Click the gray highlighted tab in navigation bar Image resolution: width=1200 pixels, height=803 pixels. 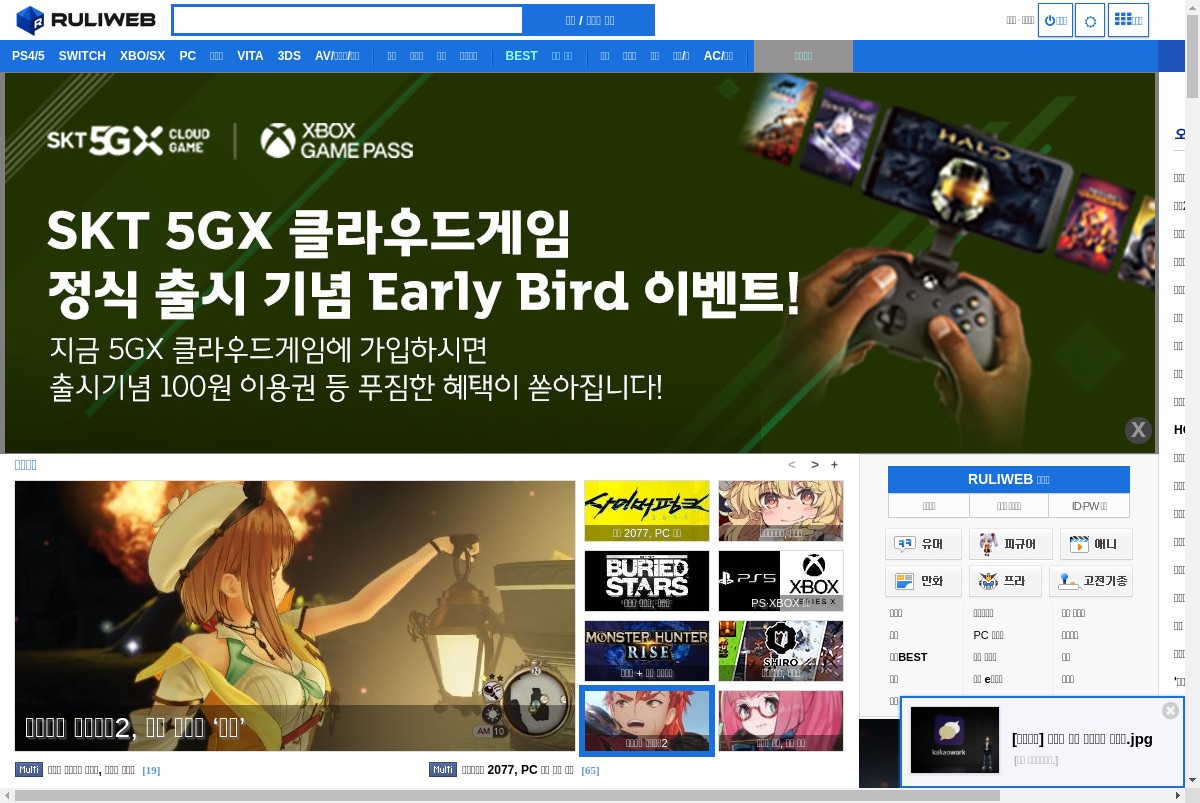(x=803, y=56)
